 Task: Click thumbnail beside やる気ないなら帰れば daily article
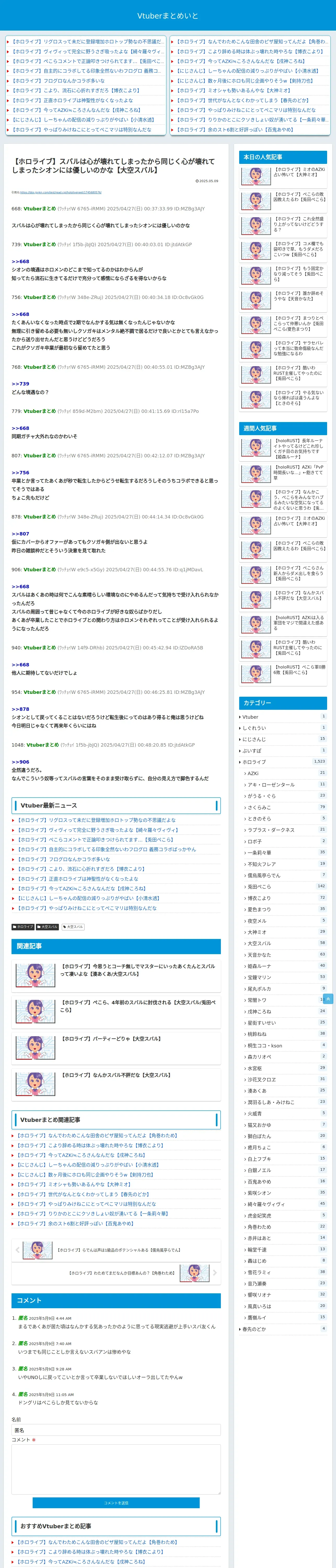tap(256, 399)
